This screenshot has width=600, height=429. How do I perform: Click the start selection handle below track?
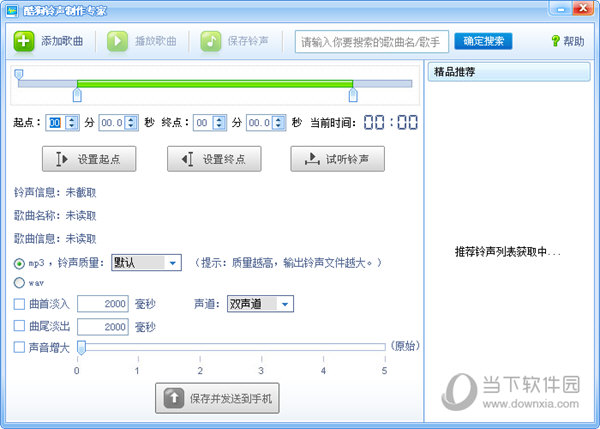pyautogui.click(x=77, y=95)
